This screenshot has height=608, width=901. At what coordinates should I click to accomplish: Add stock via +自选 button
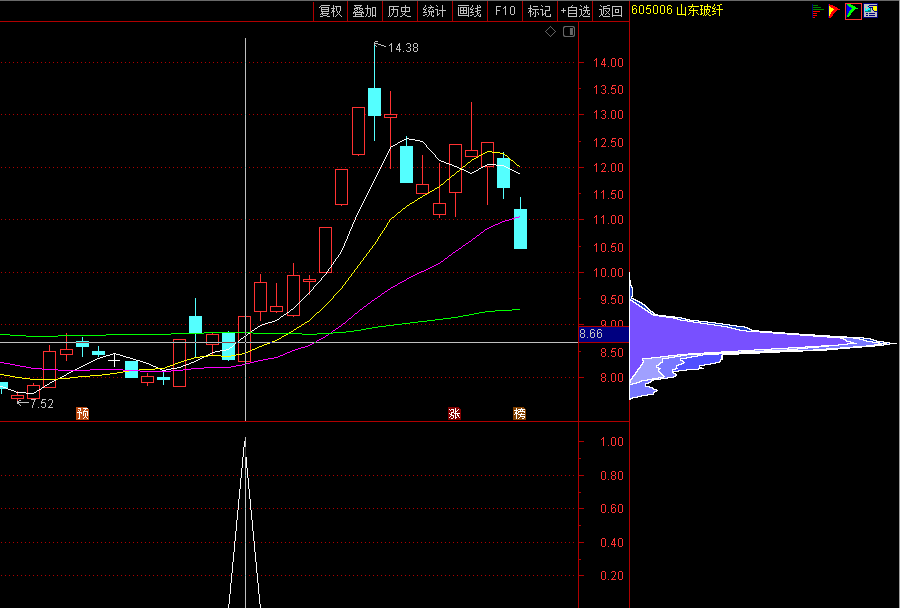(575, 11)
